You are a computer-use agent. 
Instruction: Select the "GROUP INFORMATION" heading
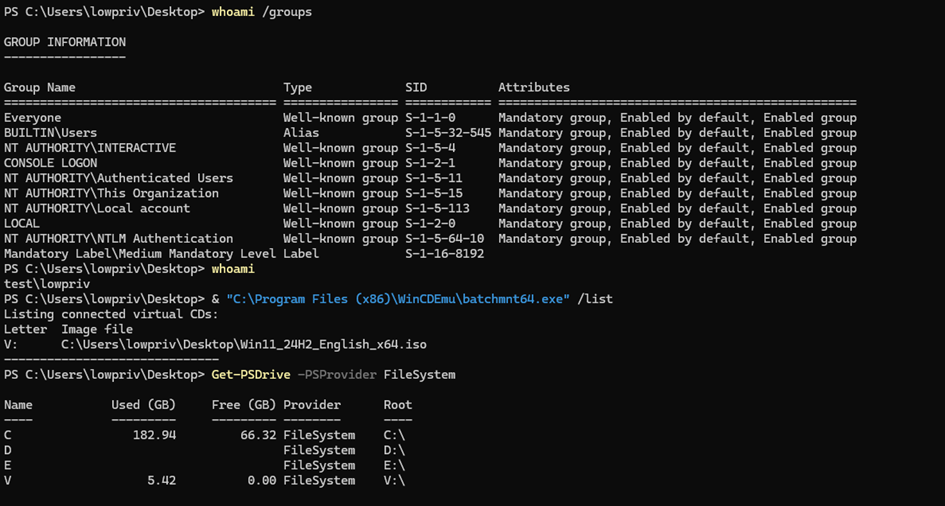(64, 42)
